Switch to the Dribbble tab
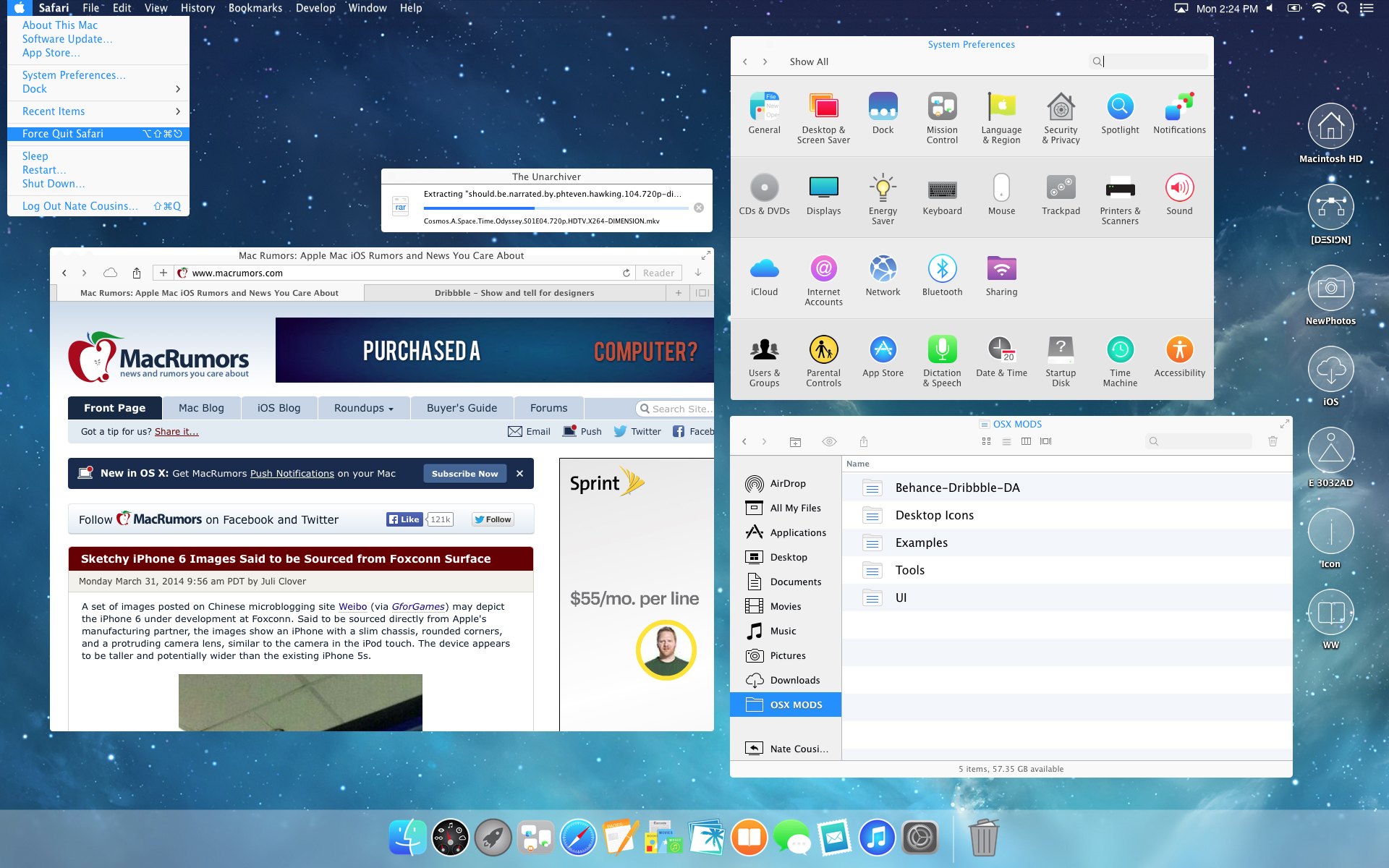This screenshot has height=868, width=1389. [x=514, y=293]
